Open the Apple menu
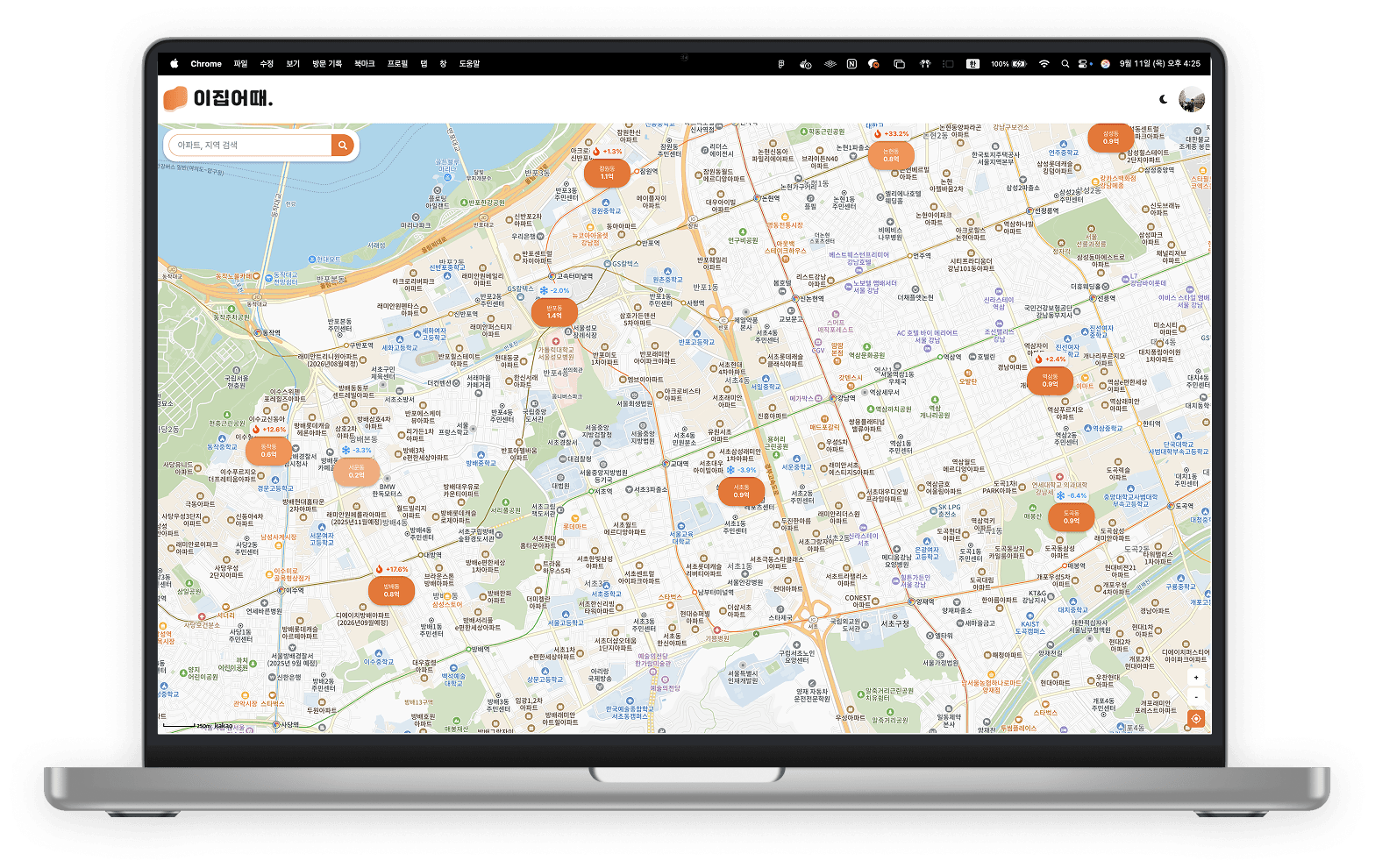Image resolution: width=1375 pixels, height=868 pixels. (174, 64)
